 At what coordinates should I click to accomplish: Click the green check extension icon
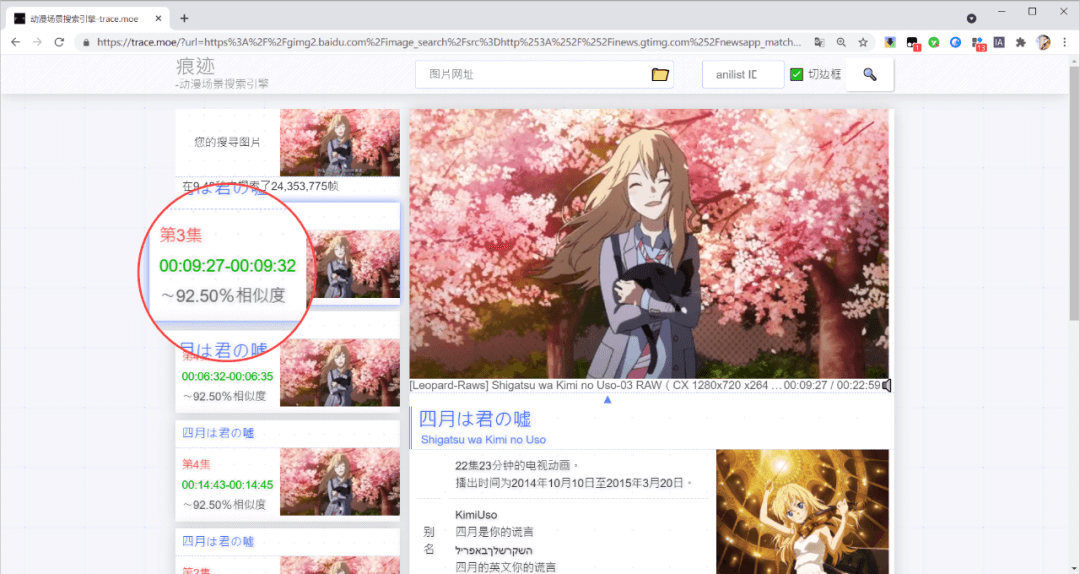(x=934, y=42)
